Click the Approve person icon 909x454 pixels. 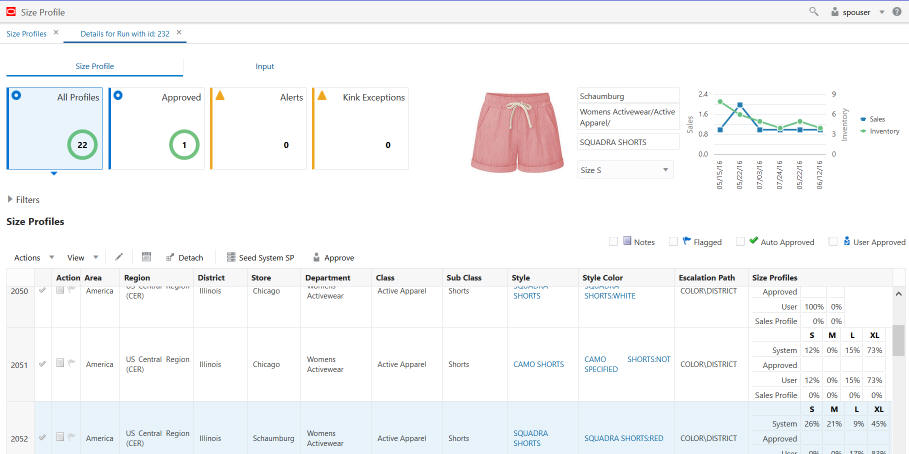(x=317, y=257)
